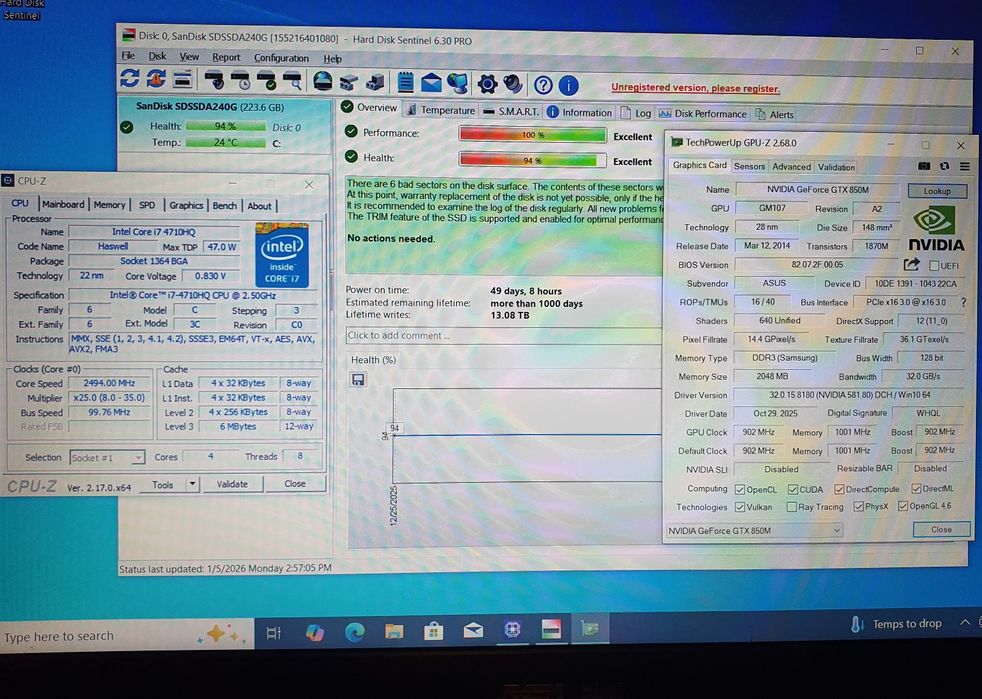Show hidden system tray icons chevron
This screenshot has height=699, width=982.
click(965, 622)
